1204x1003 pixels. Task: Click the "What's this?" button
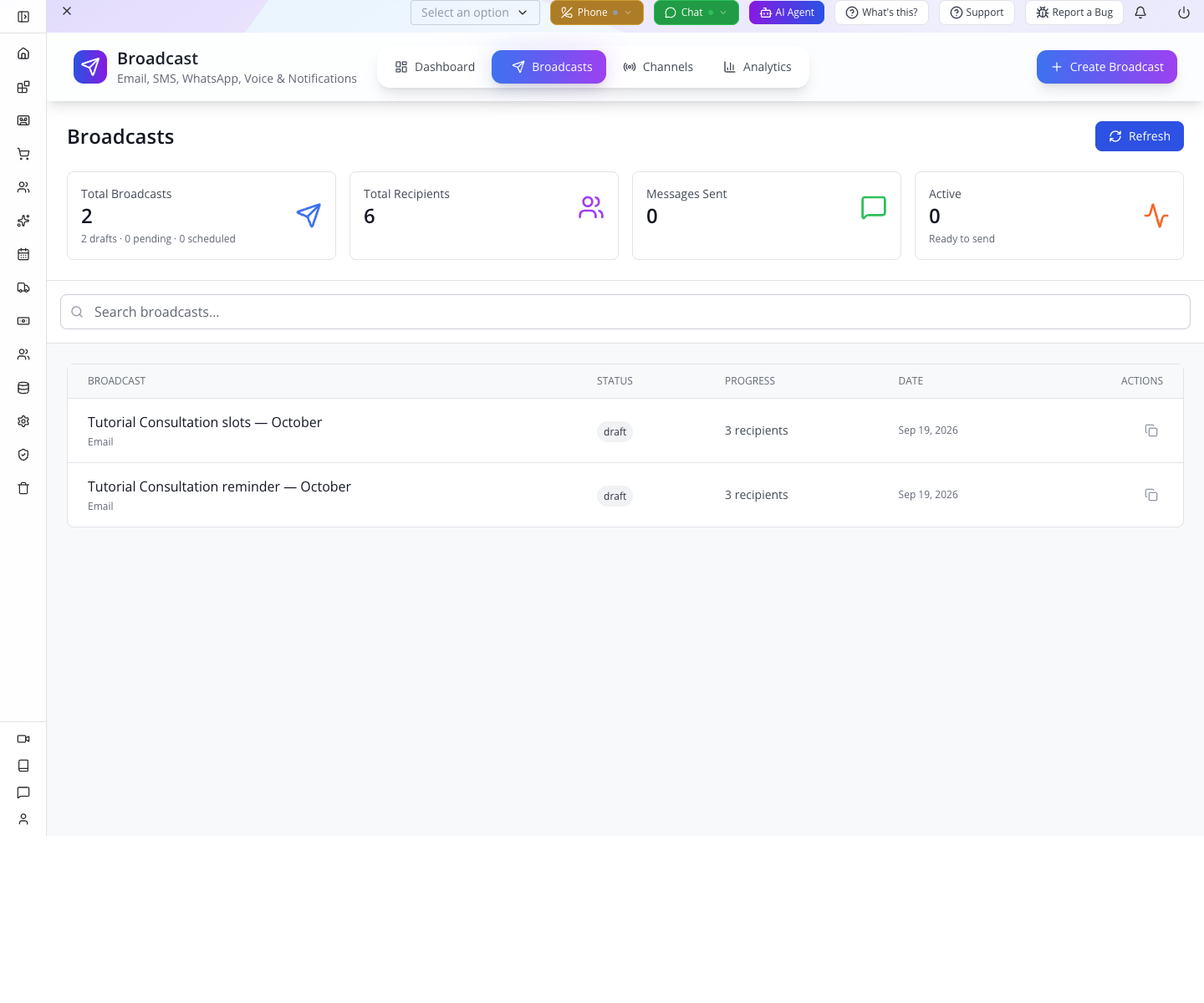[881, 13]
